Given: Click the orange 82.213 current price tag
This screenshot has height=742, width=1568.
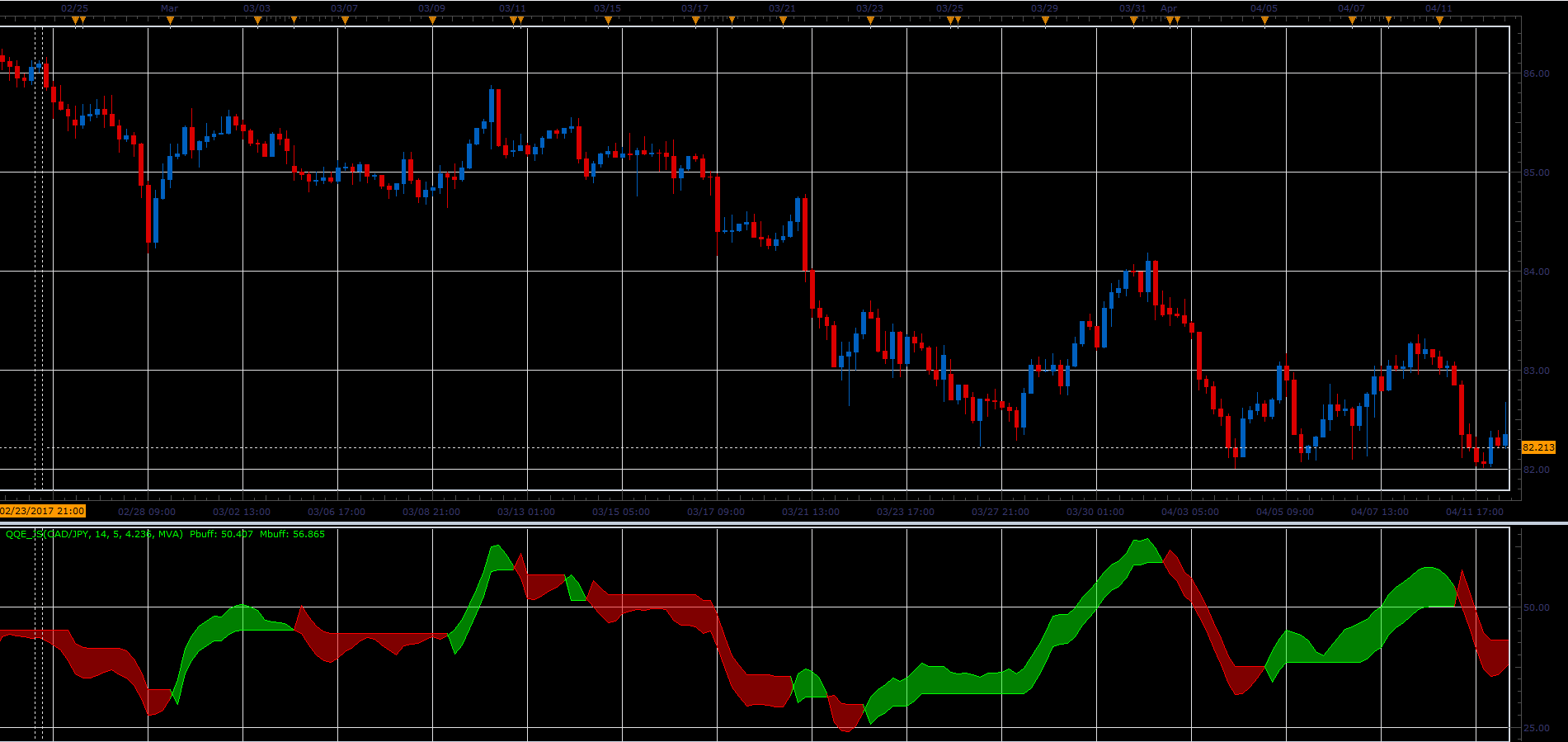Looking at the screenshot, I should coord(1538,447).
